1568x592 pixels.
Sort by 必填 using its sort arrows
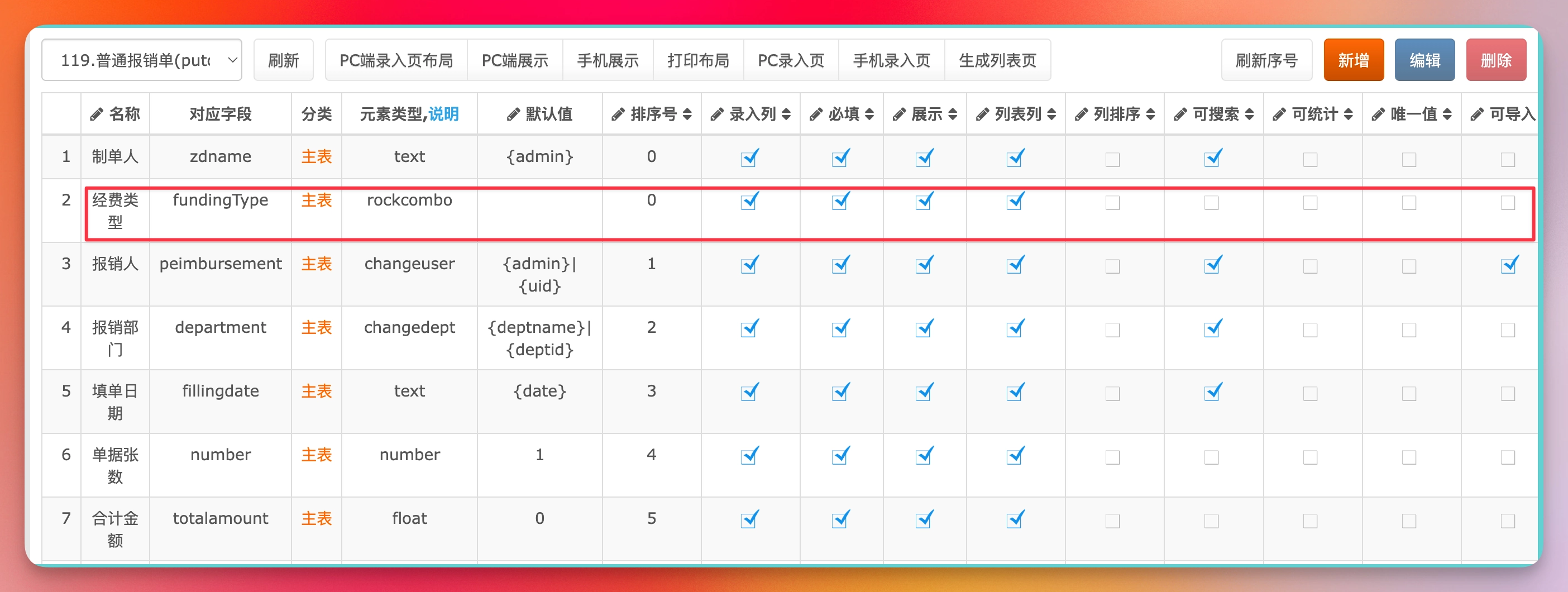coord(869,114)
